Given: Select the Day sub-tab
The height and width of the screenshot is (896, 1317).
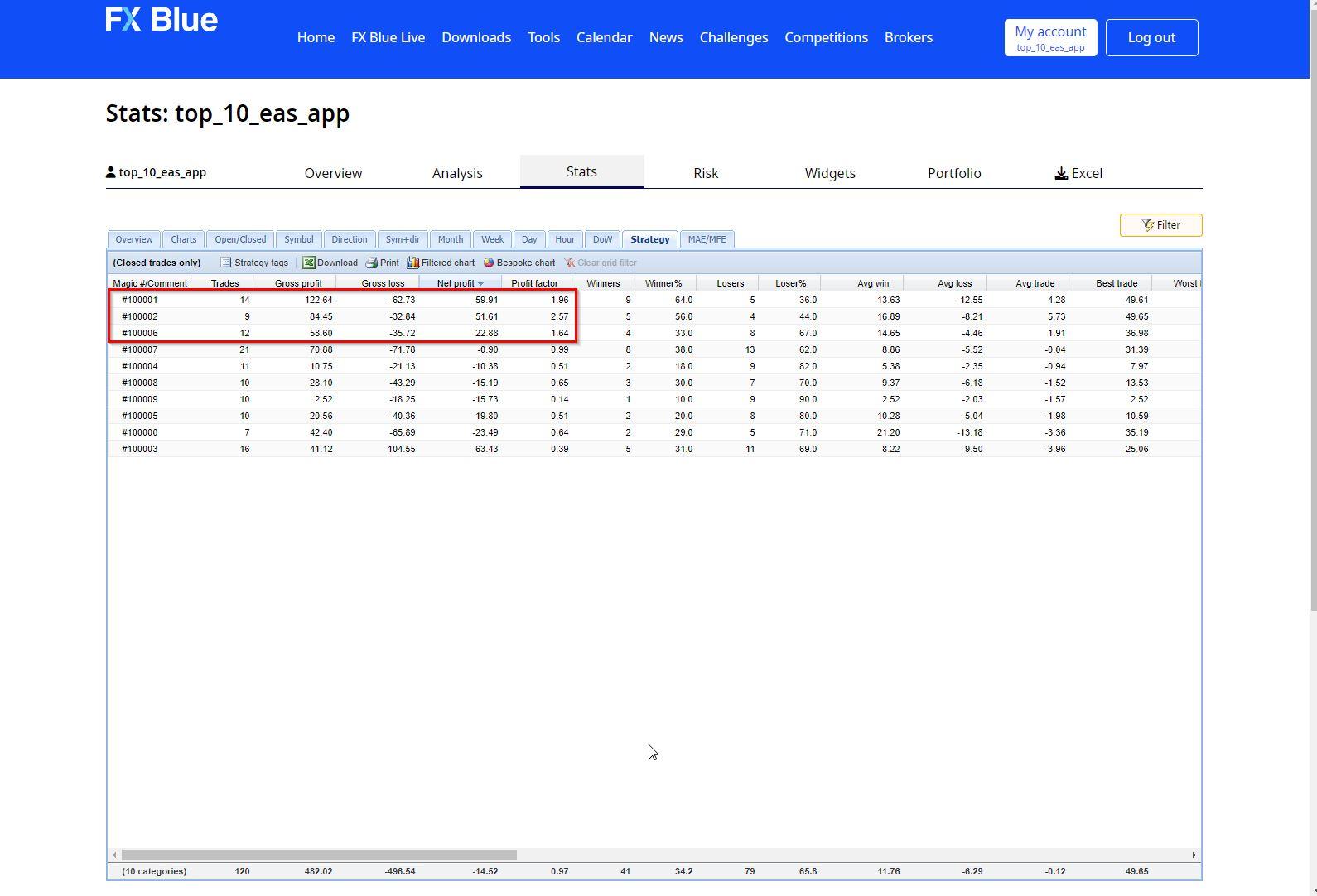Looking at the screenshot, I should [x=529, y=239].
